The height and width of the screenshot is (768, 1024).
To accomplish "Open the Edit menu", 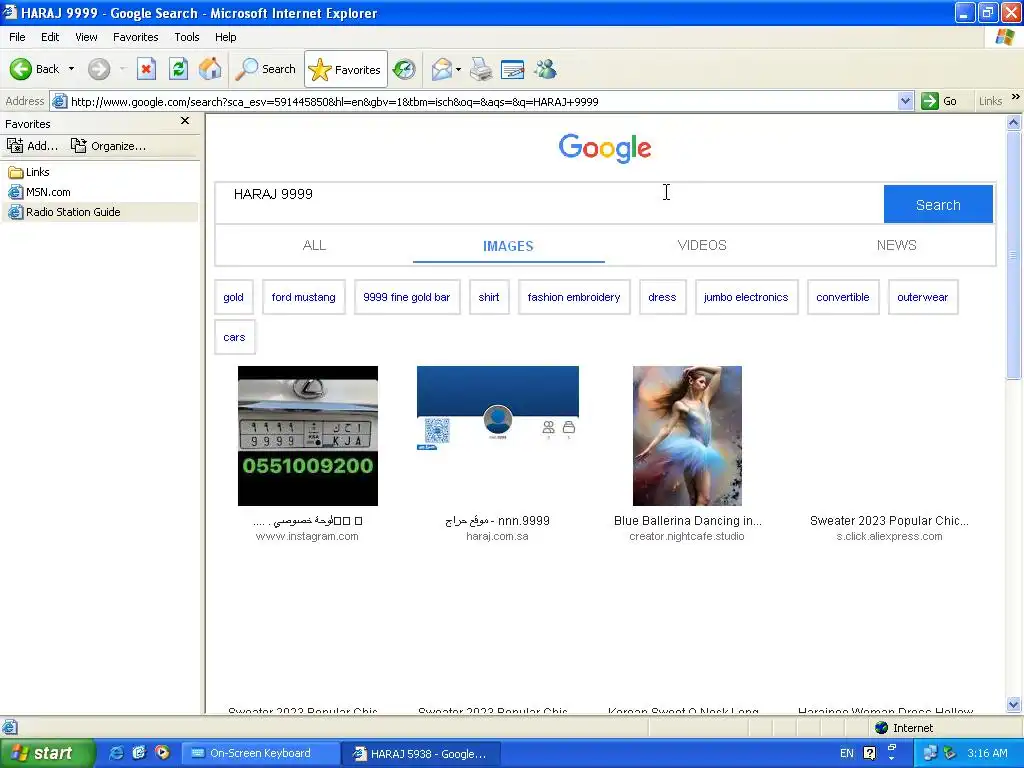I will [50, 37].
